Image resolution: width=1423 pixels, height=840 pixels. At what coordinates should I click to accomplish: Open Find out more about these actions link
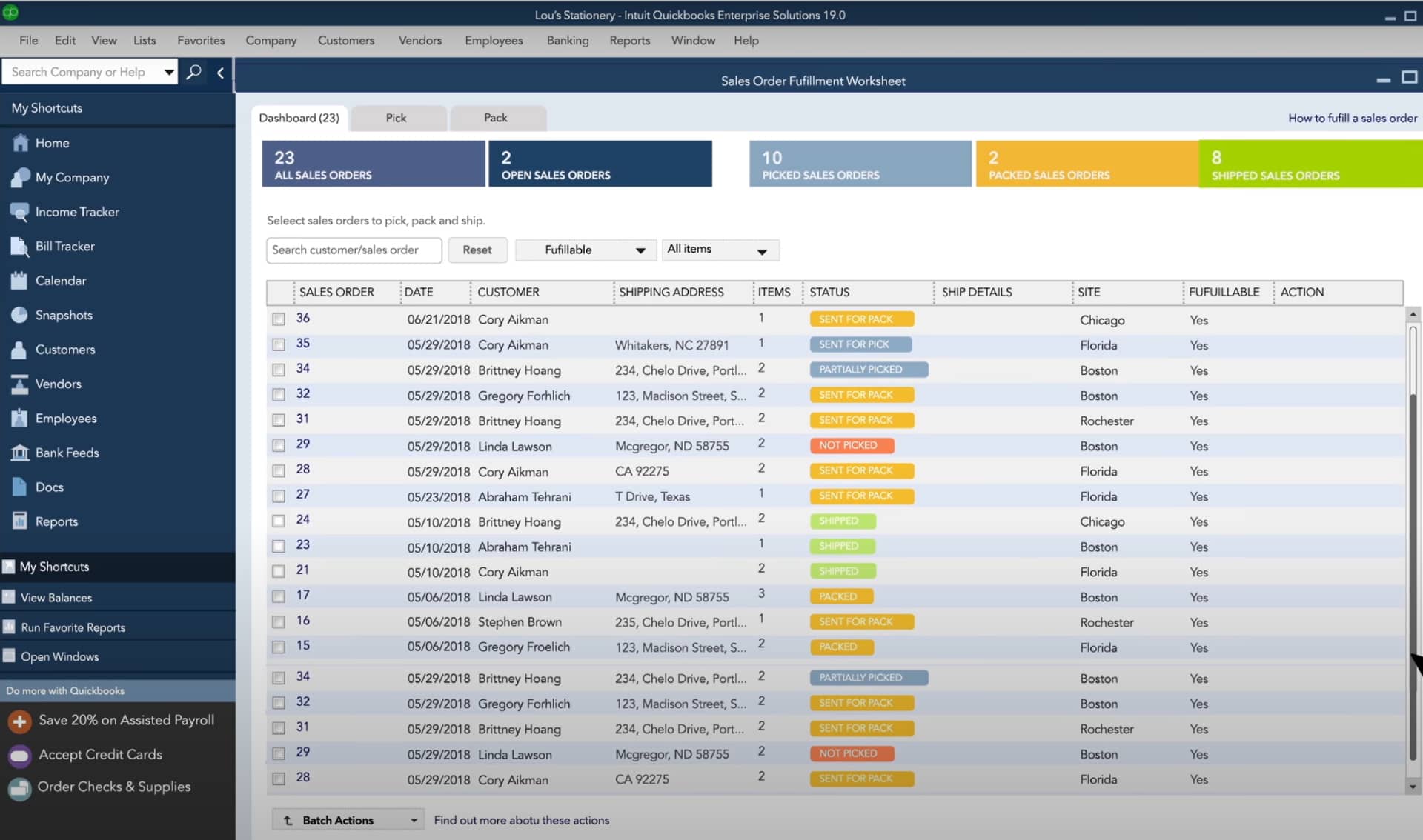click(522, 820)
